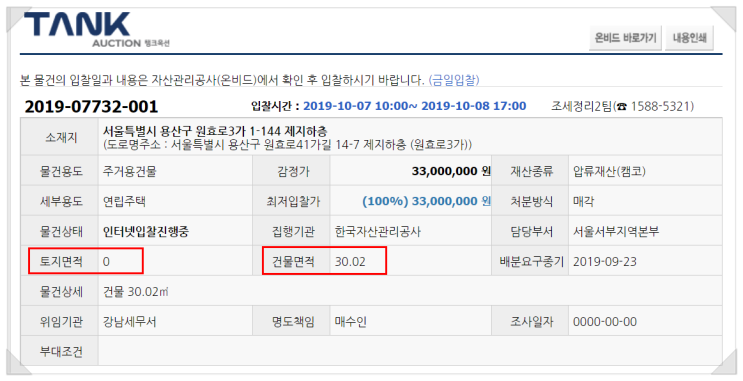The width and height of the screenshot is (743, 381).
Task: Select detail text 건물 30.02㎡
Action: [136, 292]
